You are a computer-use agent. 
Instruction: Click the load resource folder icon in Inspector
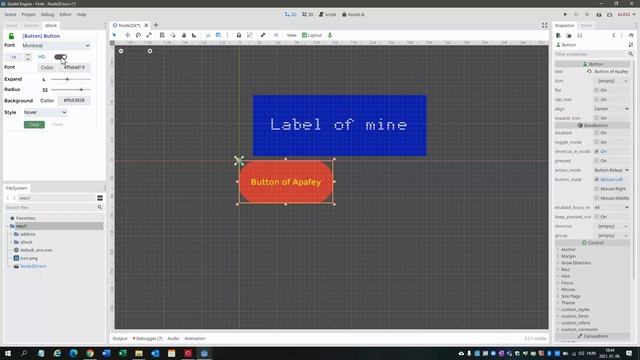569,36
